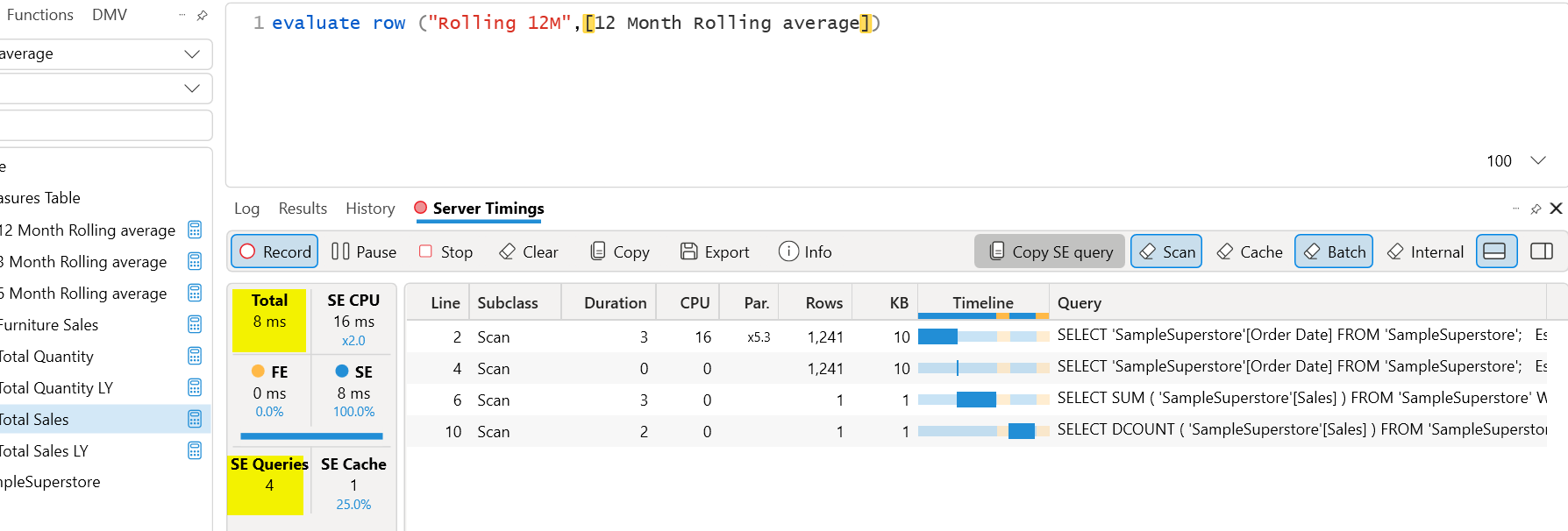
Task: Start tracing with the Record button
Action: point(274,252)
